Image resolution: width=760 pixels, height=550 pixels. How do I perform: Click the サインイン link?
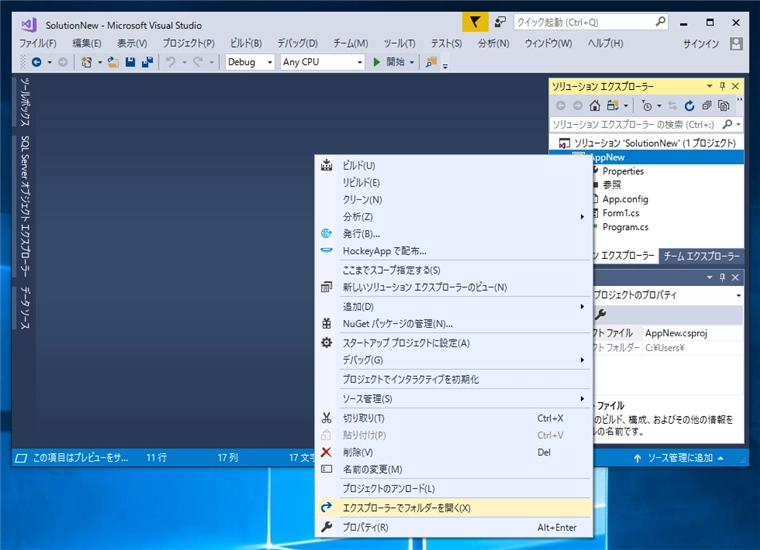[701, 44]
